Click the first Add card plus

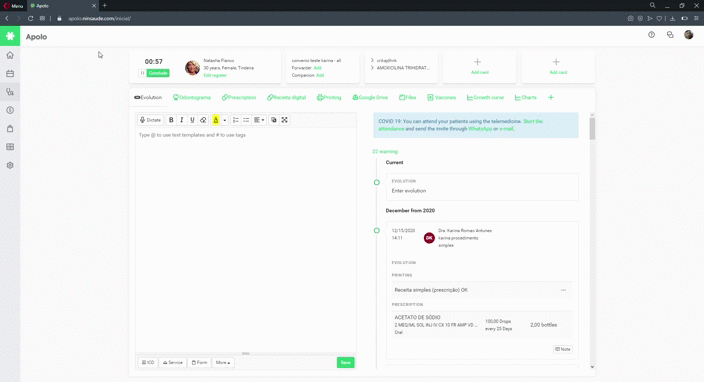point(478,62)
